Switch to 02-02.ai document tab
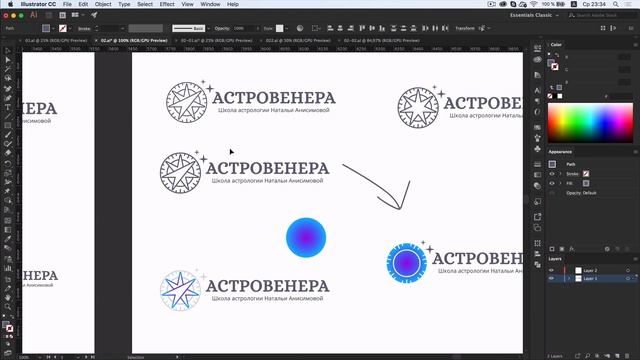The image size is (640, 360). [382, 40]
